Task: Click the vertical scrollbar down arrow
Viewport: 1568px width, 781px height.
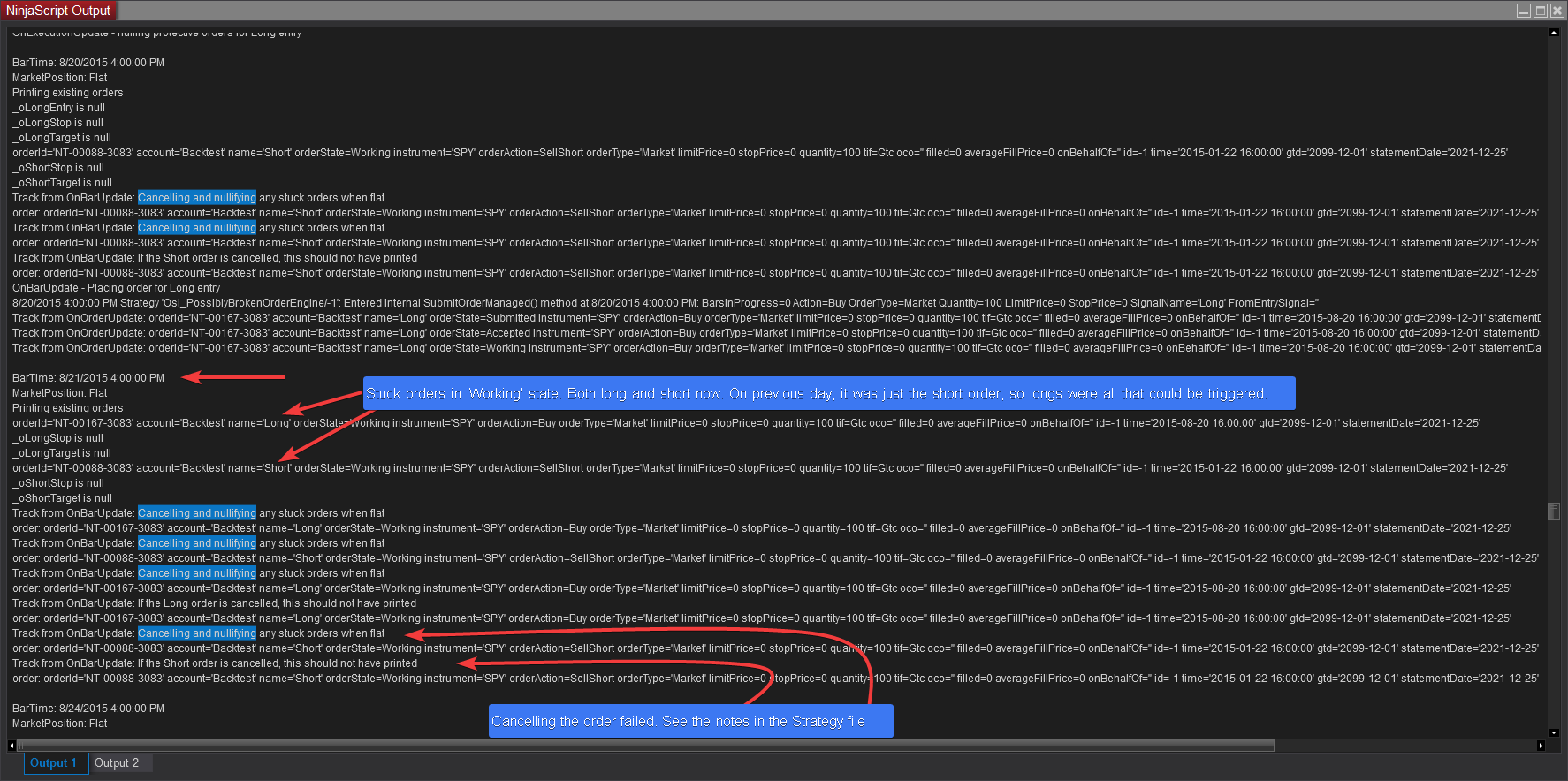Action: tap(1554, 732)
